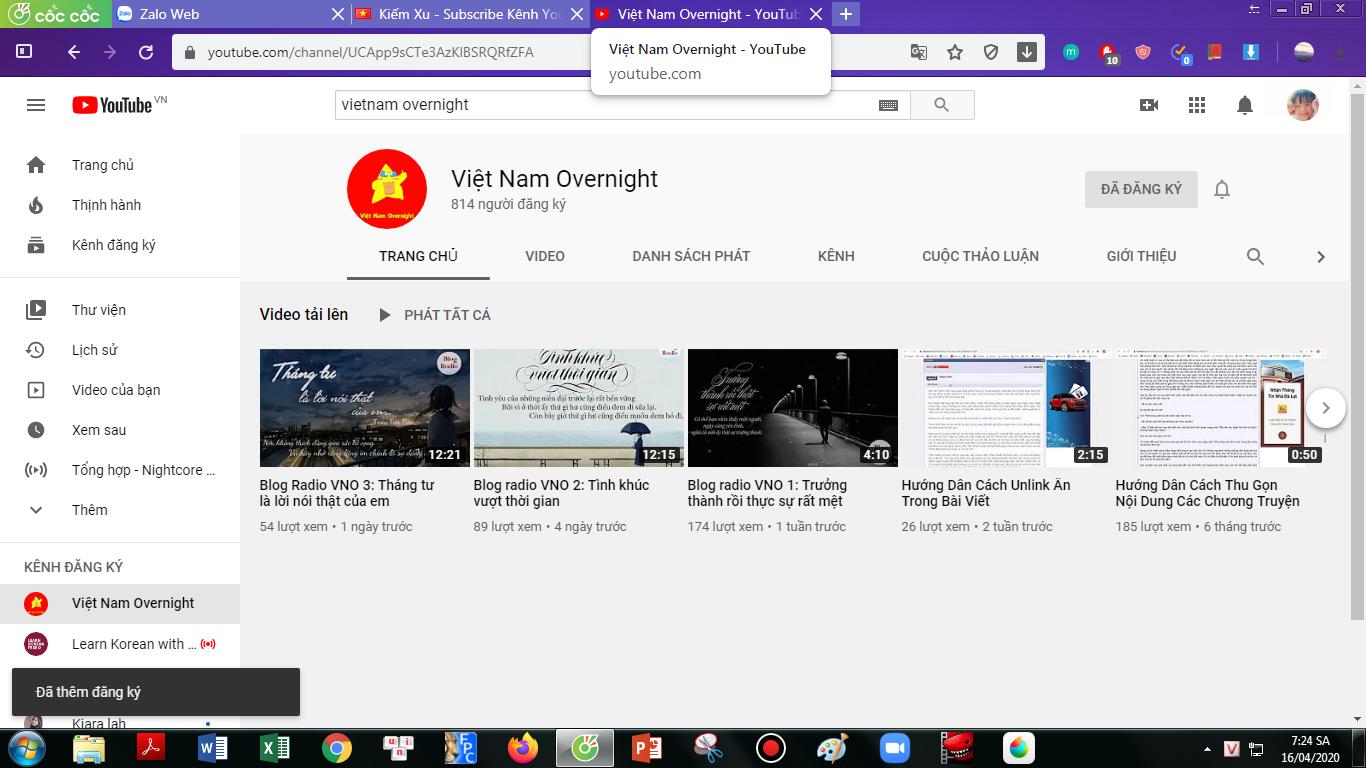Click the shield icon in address bar
The image size is (1366, 768).
click(x=991, y=52)
